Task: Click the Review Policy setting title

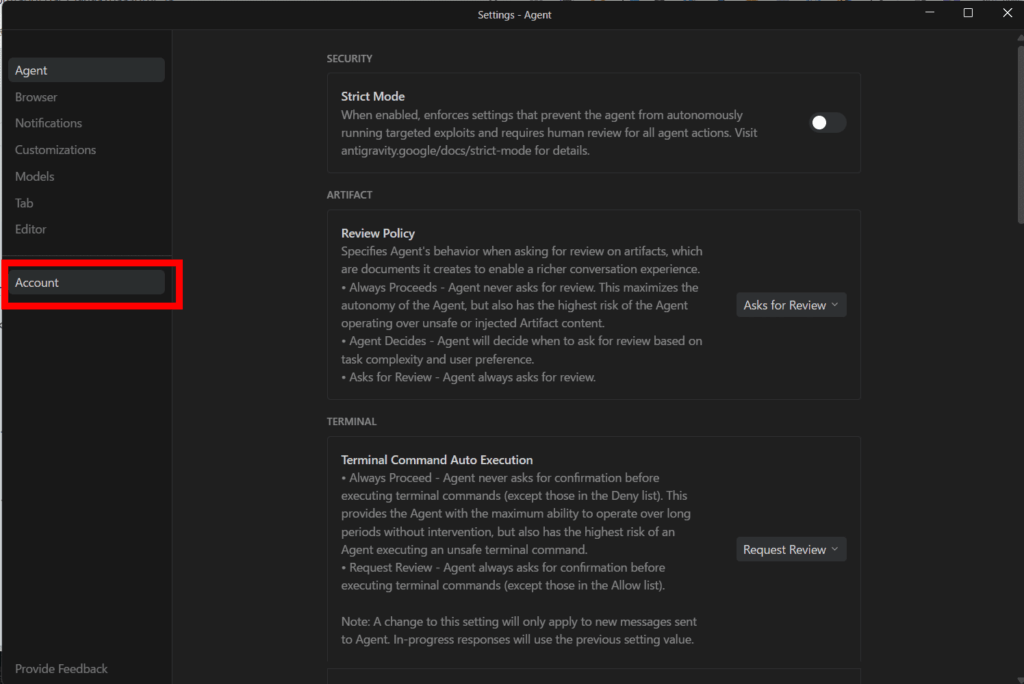Action: 378,233
